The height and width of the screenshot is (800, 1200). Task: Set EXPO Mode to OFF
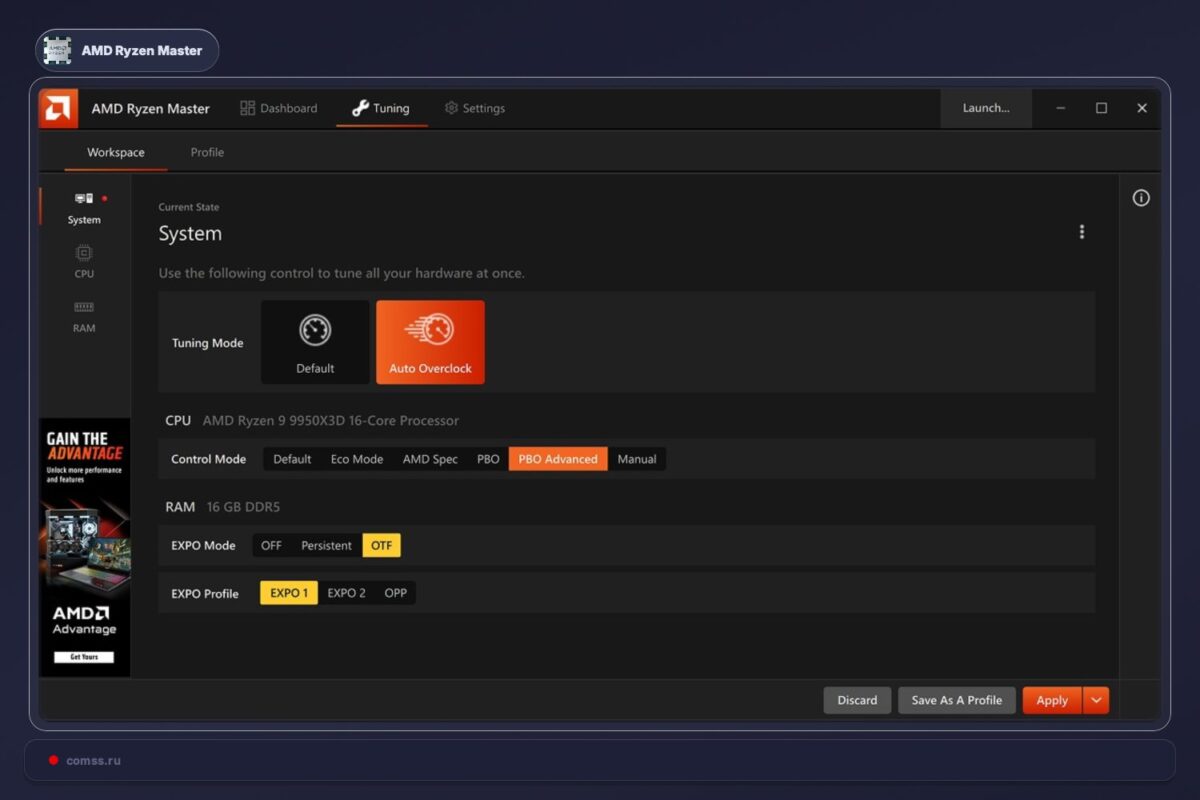point(271,545)
